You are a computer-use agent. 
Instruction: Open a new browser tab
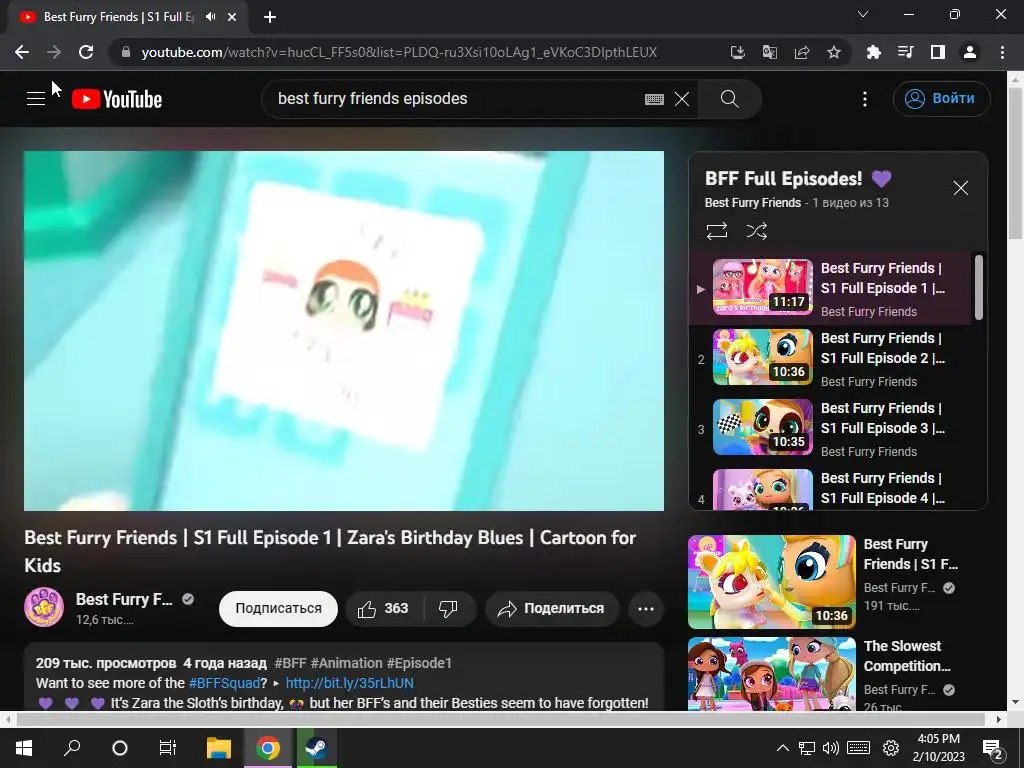tap(270, 17)
